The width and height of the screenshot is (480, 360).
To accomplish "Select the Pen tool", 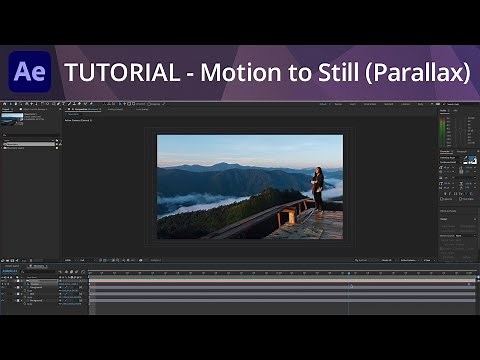I will [x=58, y=104].
